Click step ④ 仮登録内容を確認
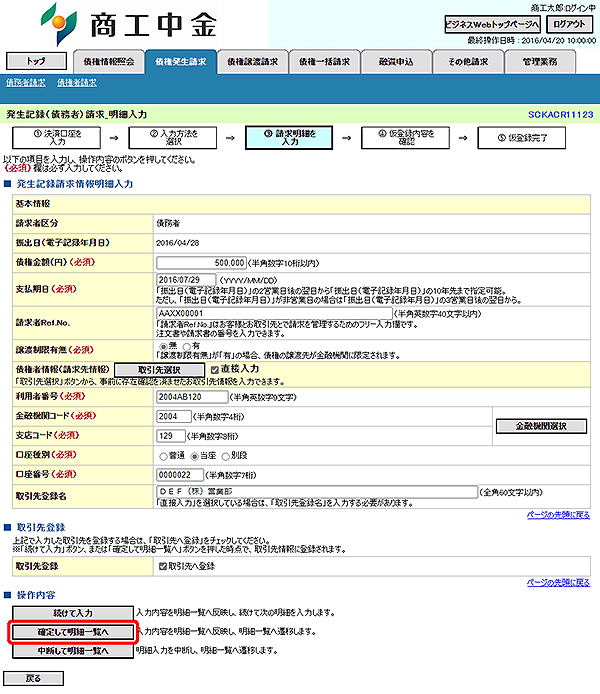This screenshot has width=600, height=694. pos(405,138)
